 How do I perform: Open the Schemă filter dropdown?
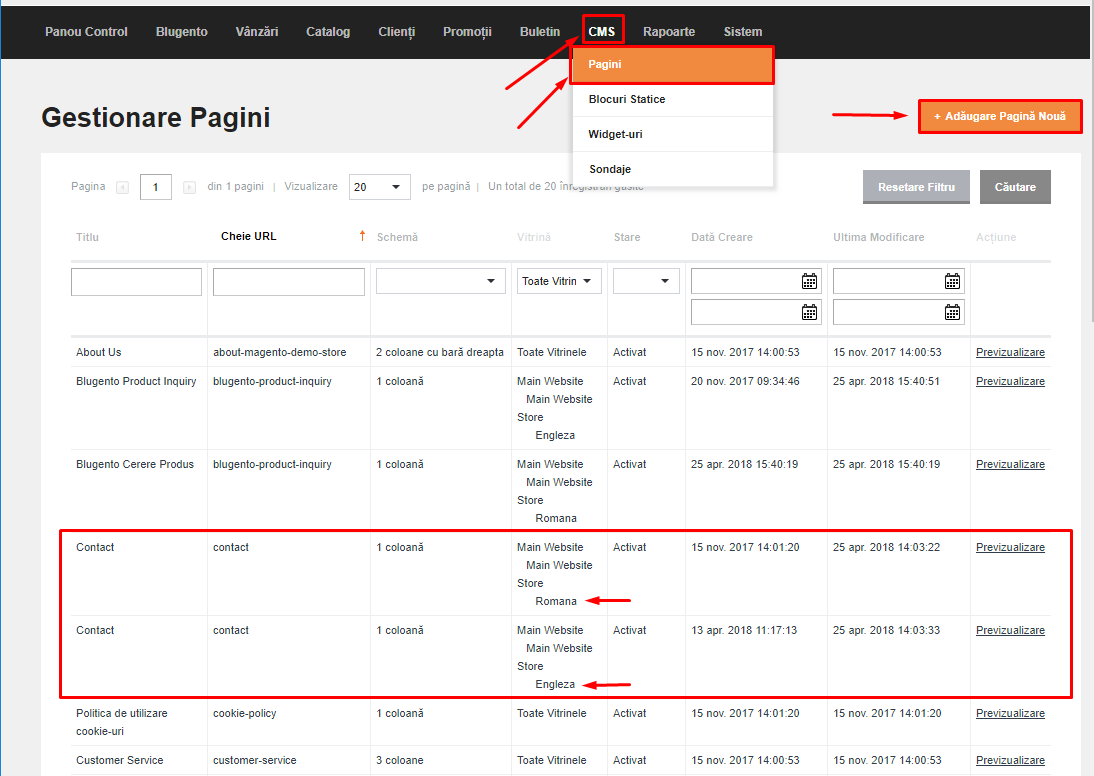pyautogui.click(x=440, y=281)
